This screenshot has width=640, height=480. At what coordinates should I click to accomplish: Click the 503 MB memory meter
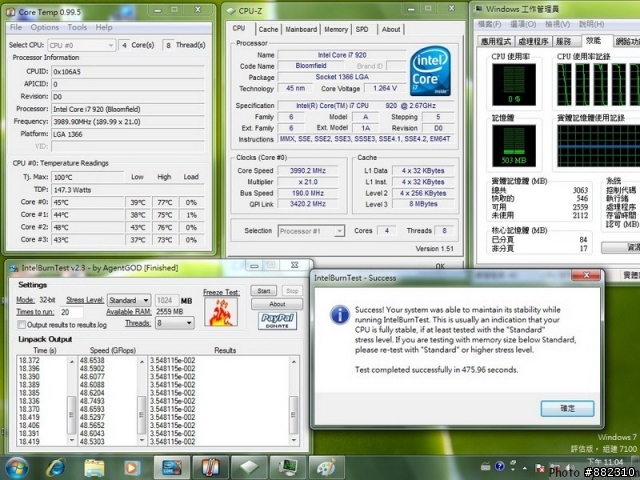click(514, 146)
